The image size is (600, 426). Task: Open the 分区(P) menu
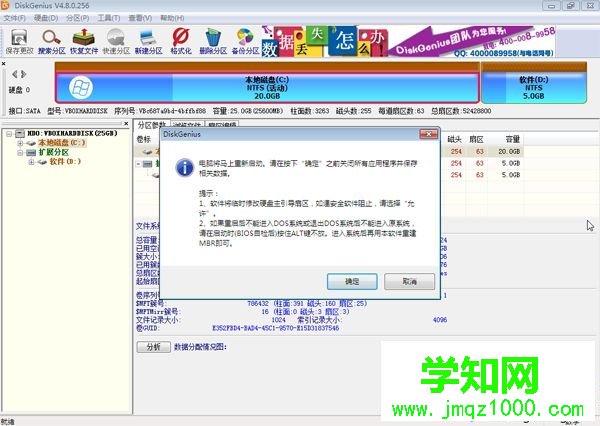(x=78, y=18)
